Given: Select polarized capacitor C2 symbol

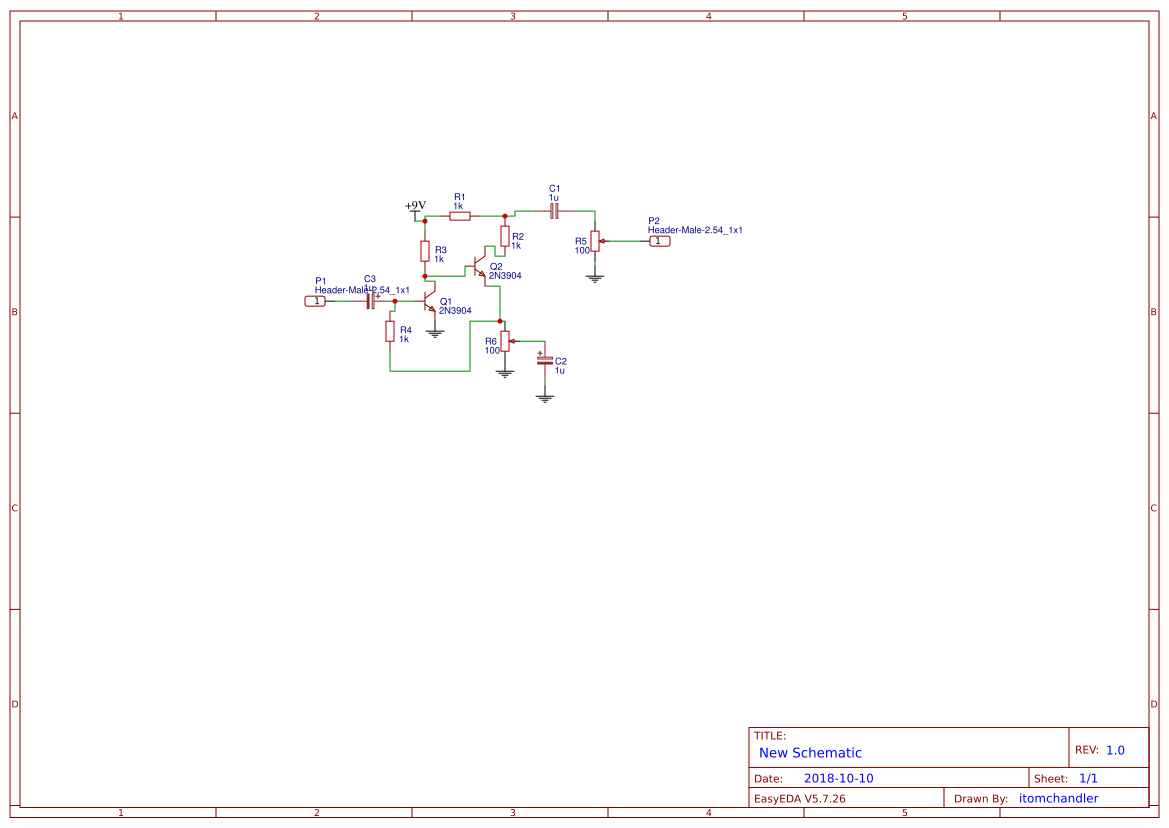Looking at the screenshot, I should pos(544,361).
